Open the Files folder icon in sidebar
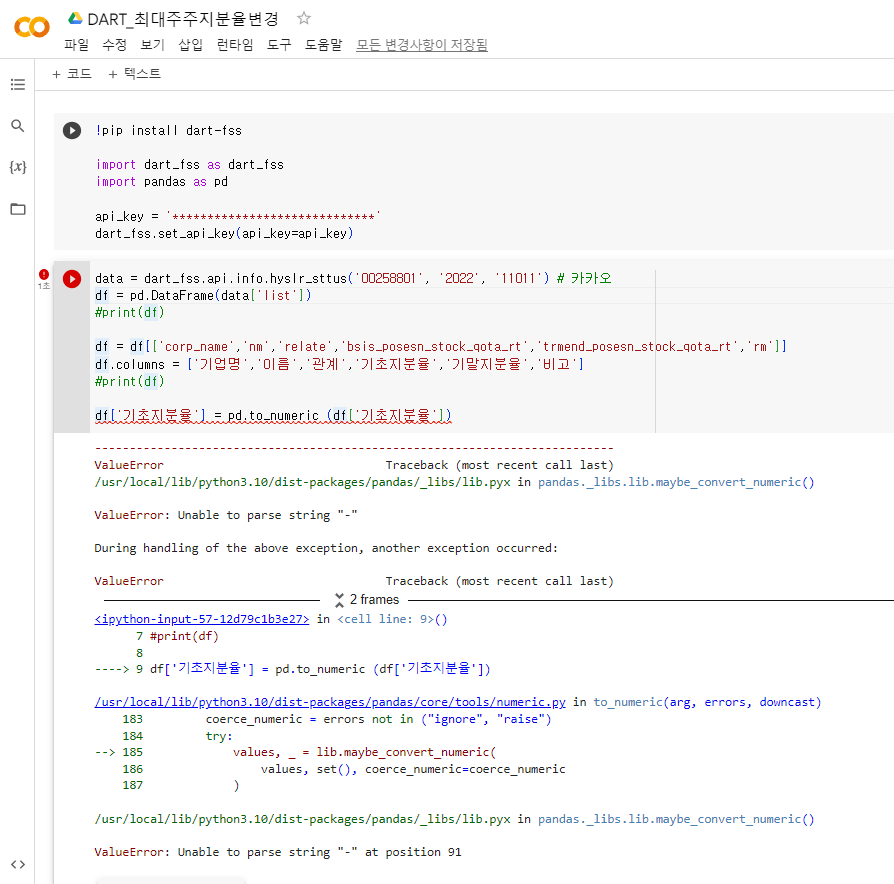894x884 pixels. point(18,209)
